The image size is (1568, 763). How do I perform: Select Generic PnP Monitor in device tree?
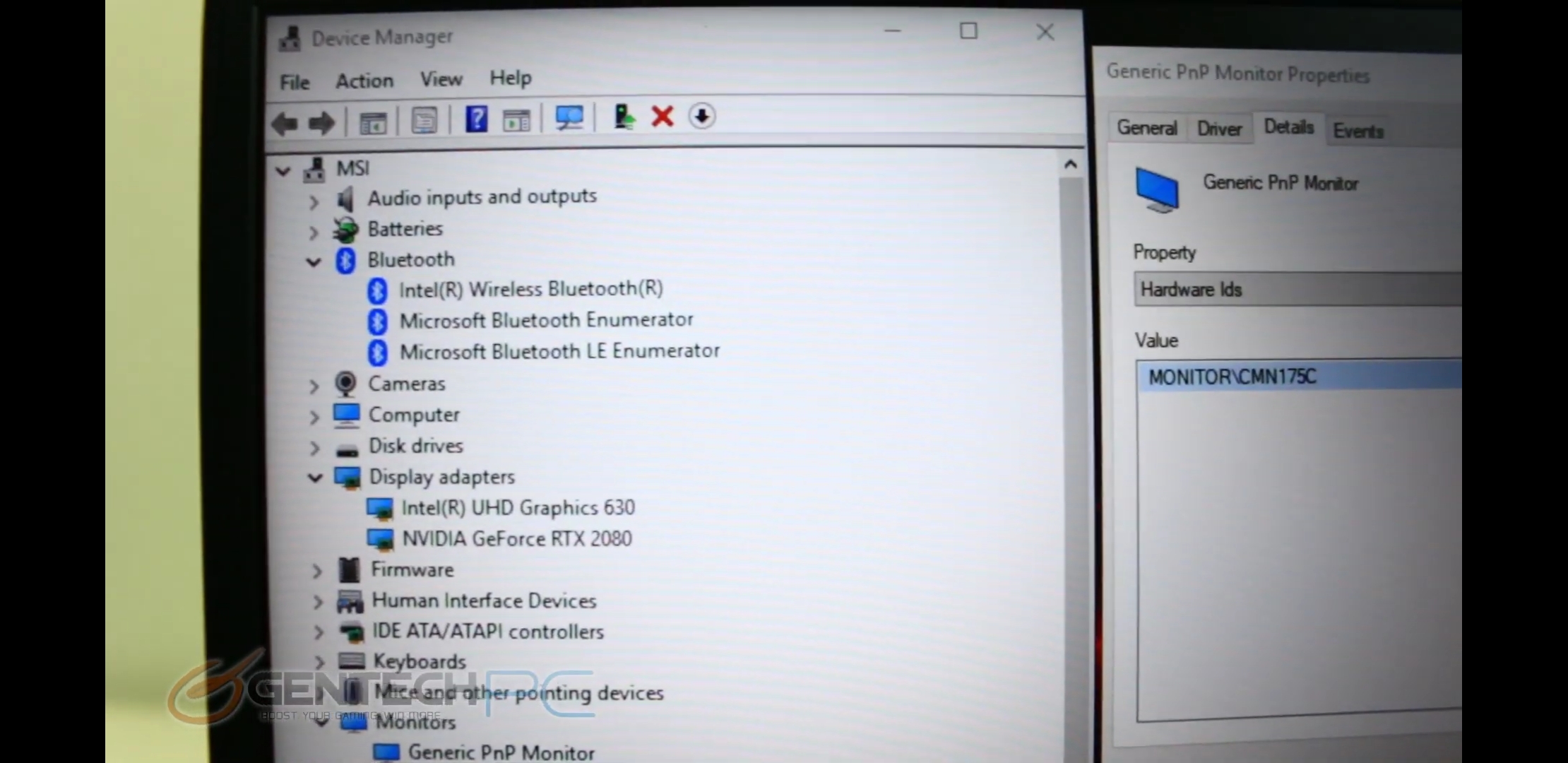point(501,752)
